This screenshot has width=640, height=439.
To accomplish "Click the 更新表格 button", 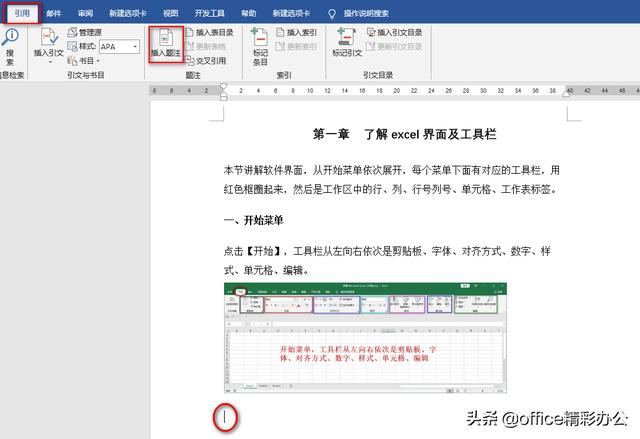I will click(x=206, y=47).
